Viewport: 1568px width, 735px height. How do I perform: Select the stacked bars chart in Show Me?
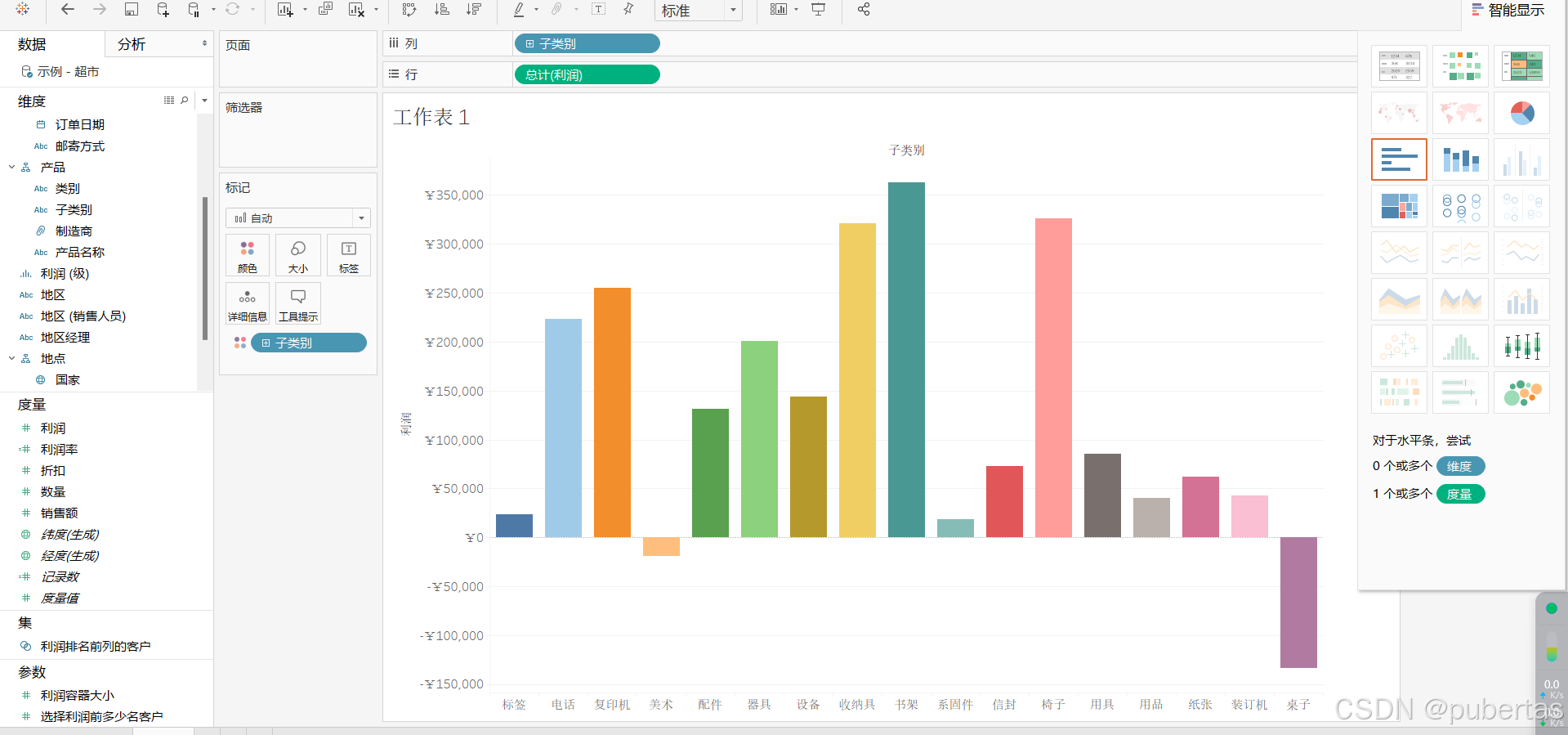point(1460,159)
